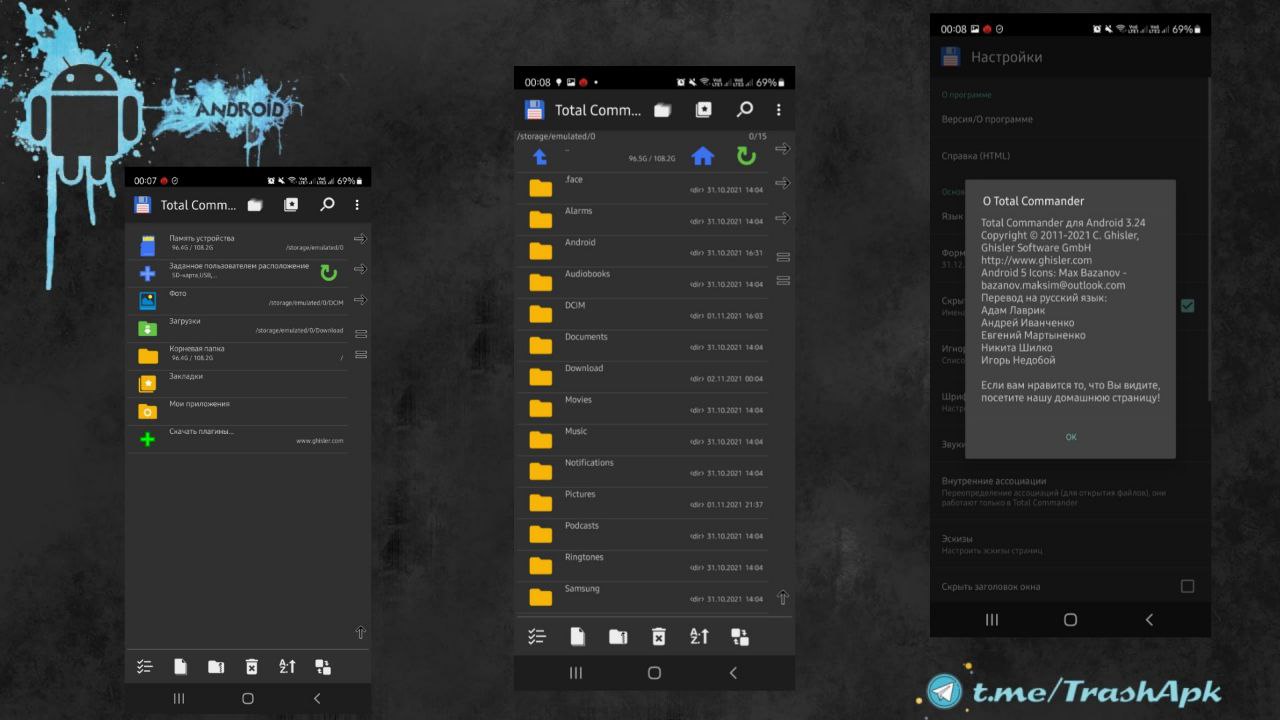This screenshot has height=720, width=1280.
Task: Open the three-dot menu on the storage locations screen
Action: click(x=357, y=205)
